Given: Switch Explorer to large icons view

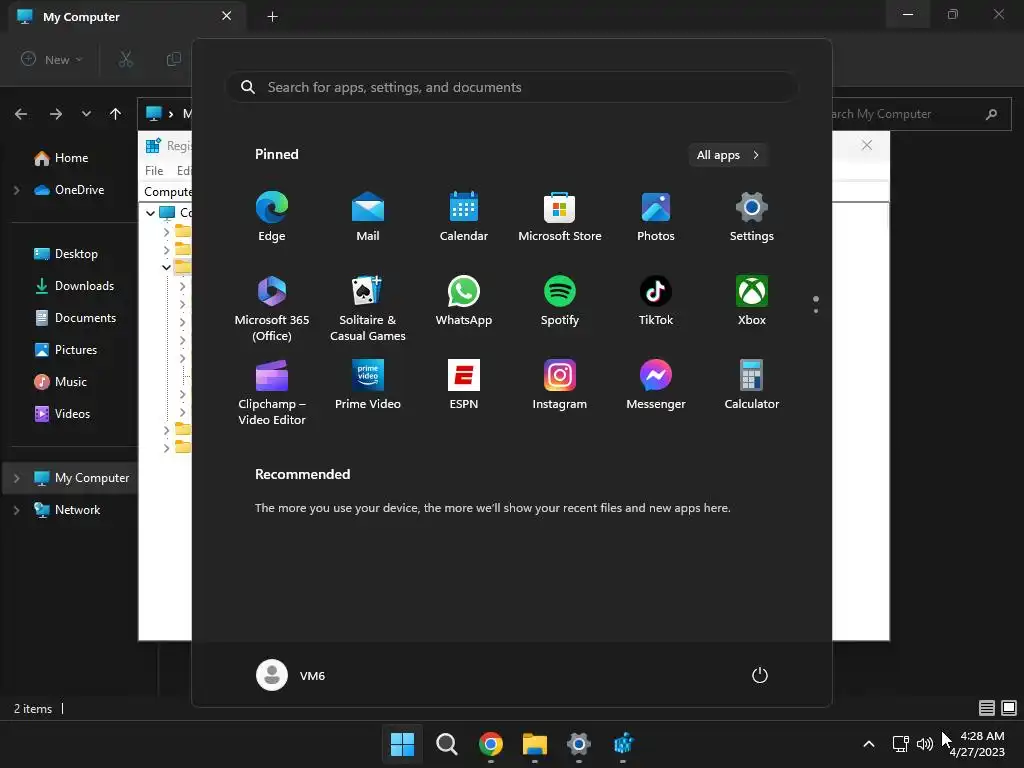Looking at the screenshot, I should tap(1009, 708).
